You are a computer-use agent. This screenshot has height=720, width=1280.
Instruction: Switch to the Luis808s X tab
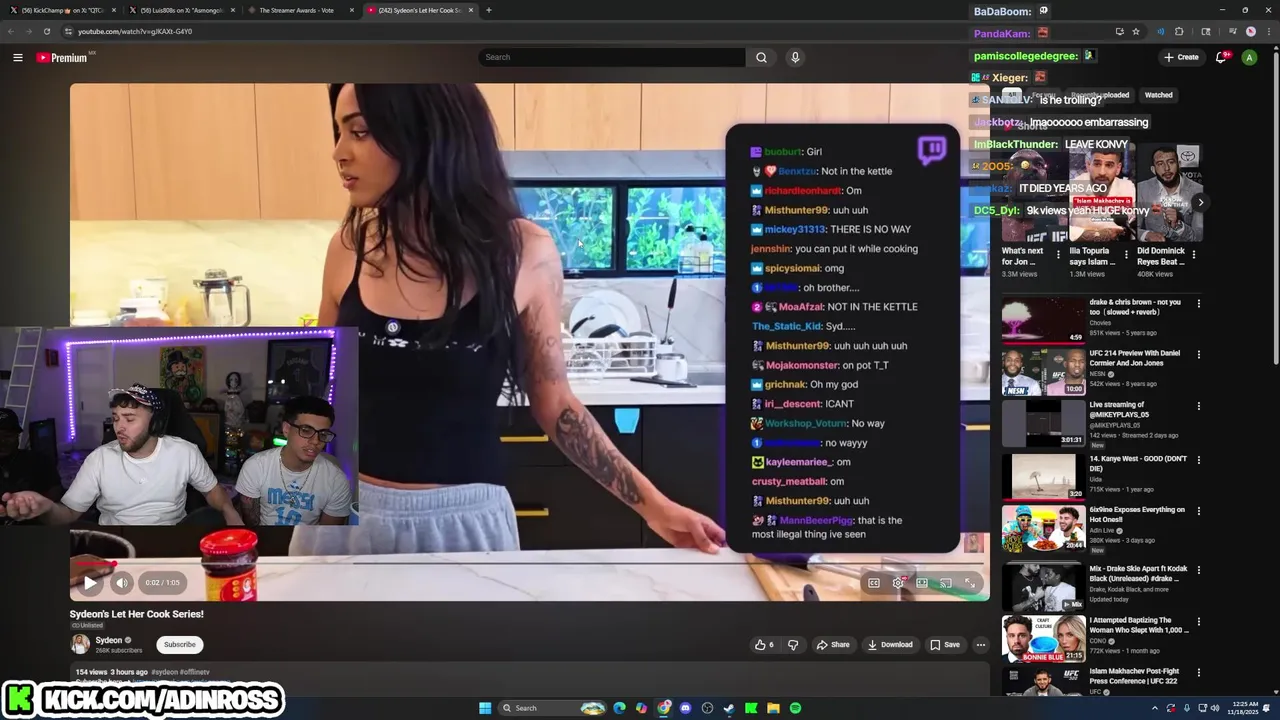[180, 10]
